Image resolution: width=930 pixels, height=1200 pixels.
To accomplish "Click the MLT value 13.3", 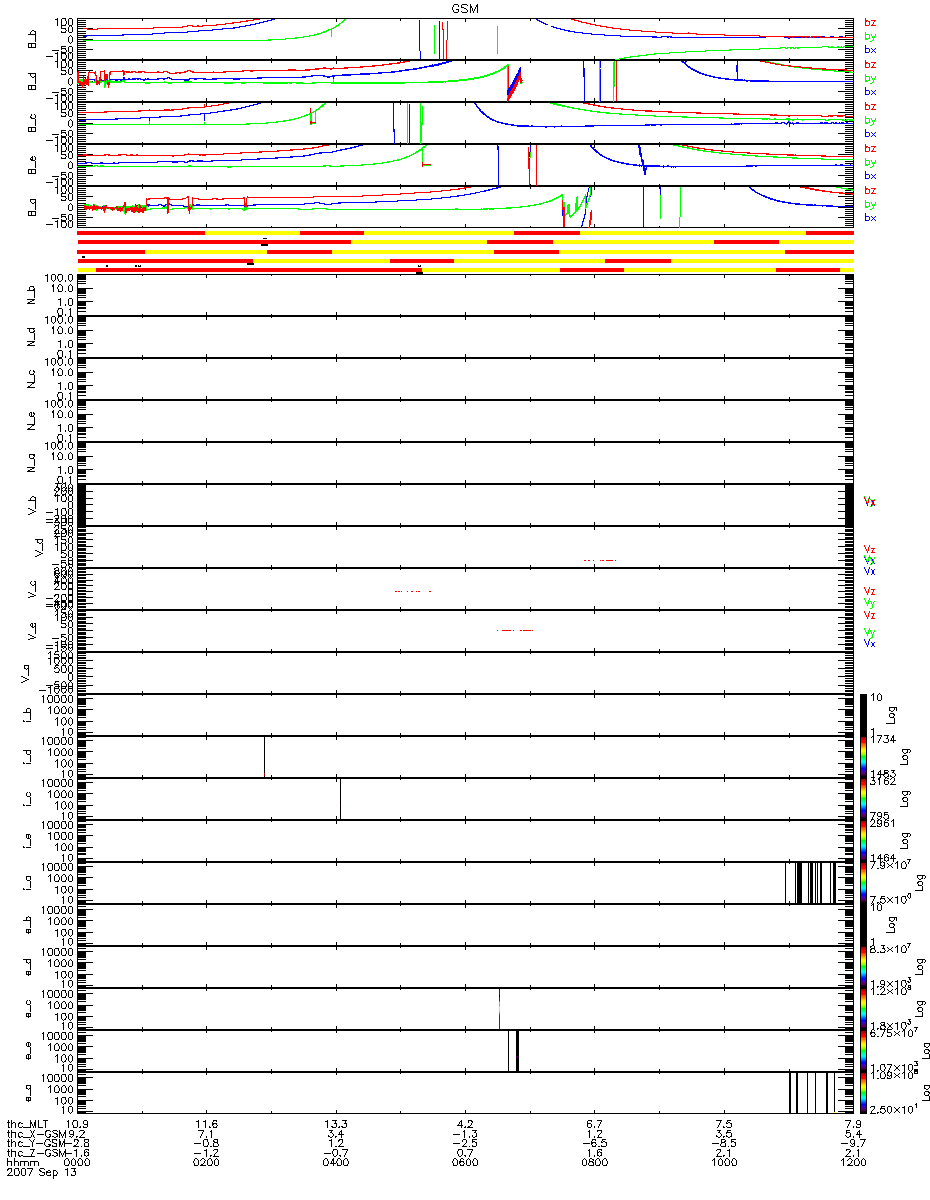I will tap(336, 1124).
